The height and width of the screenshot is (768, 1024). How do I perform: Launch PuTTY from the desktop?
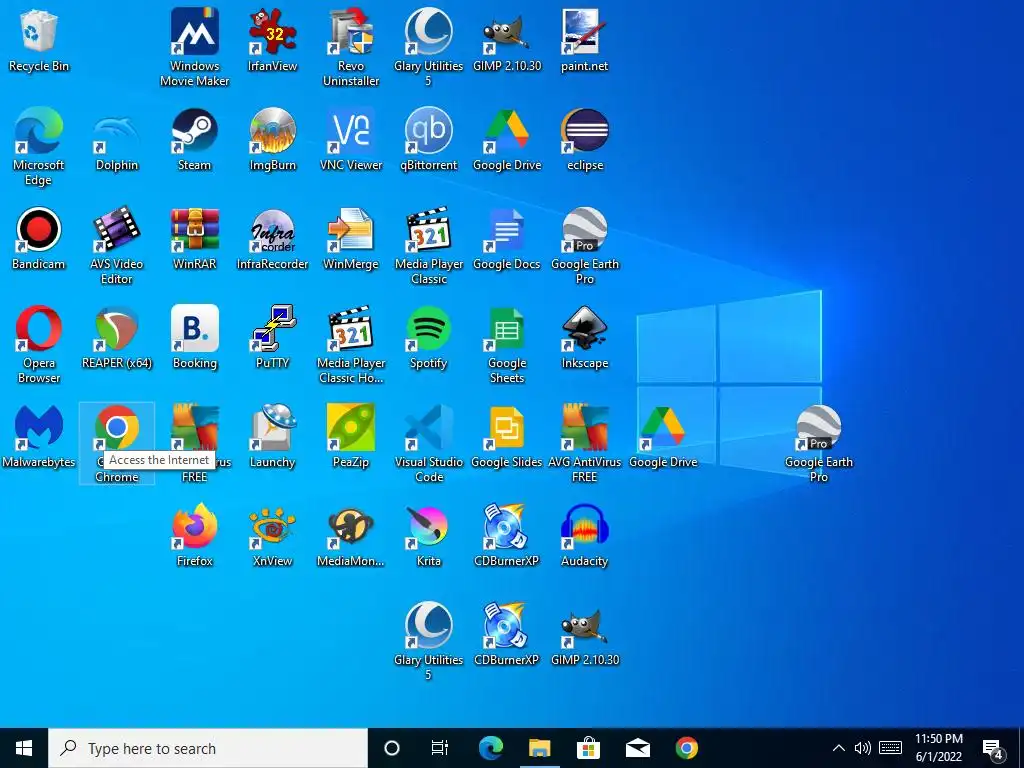(272, 336)
